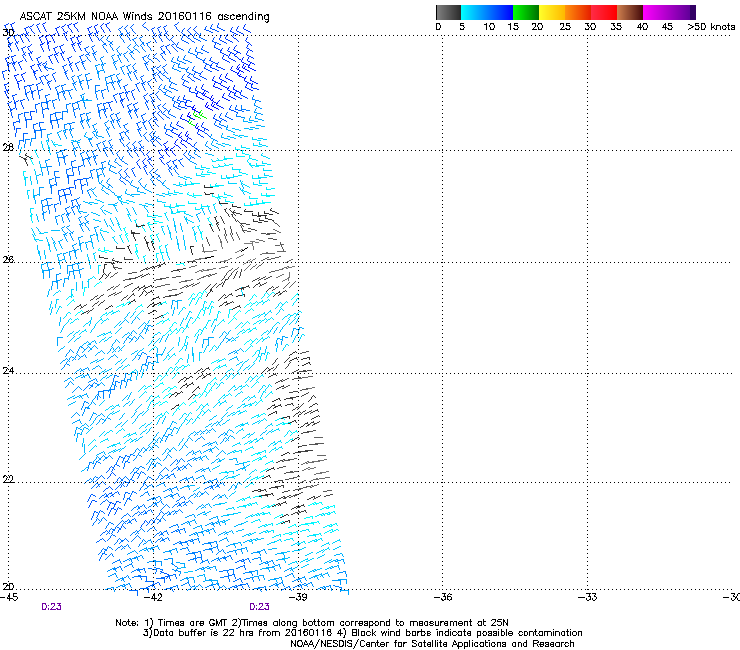
Task: Click the legend value '25'
Action: coord(565,27)
